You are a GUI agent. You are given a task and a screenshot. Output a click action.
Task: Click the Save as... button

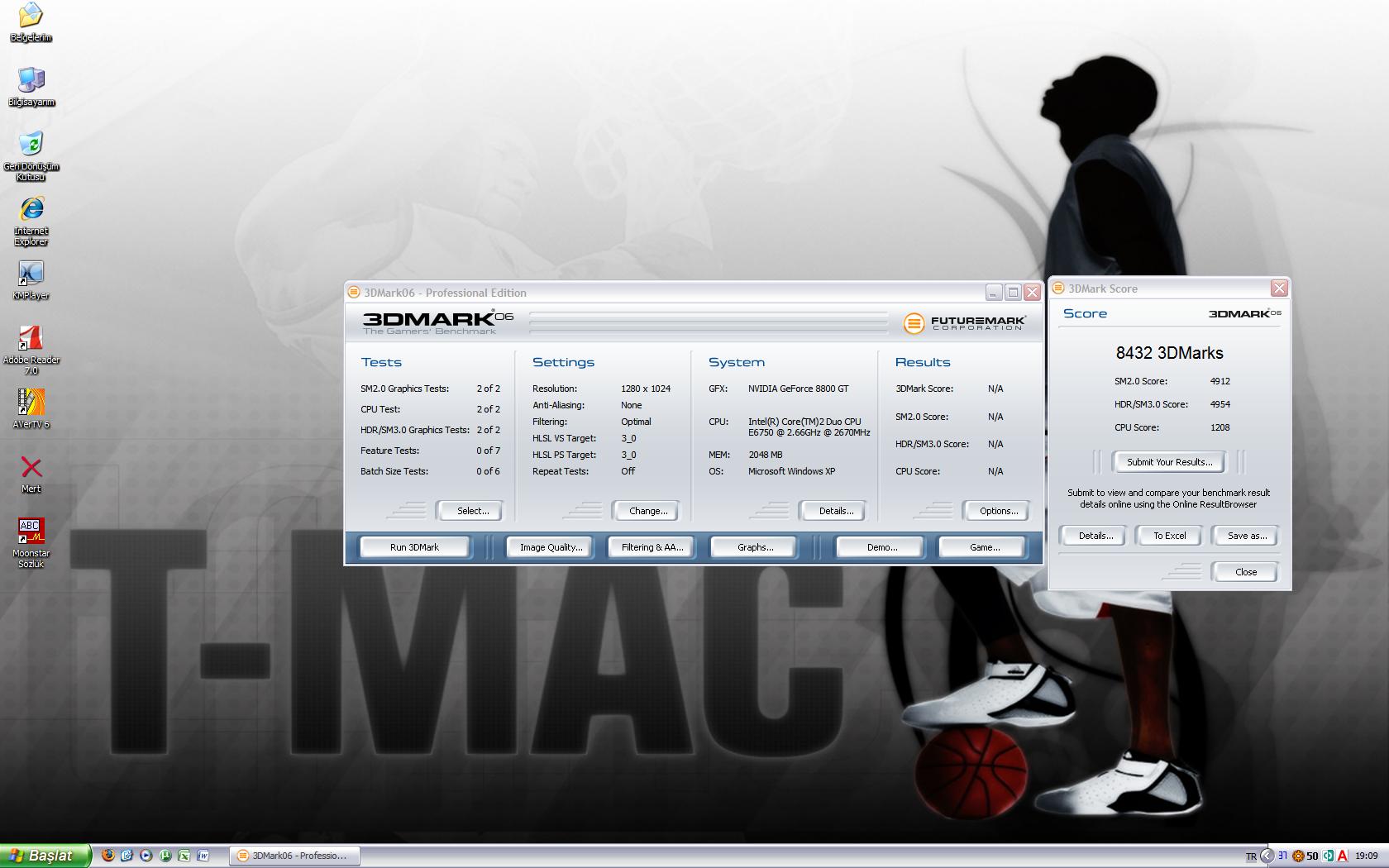(x=1247, y=536)
